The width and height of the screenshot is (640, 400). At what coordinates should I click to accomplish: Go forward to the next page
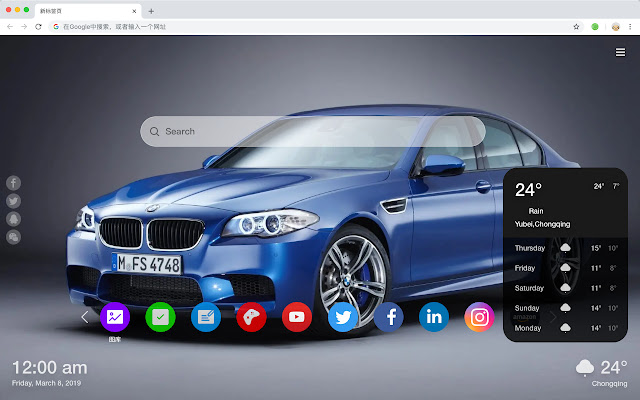pos(24,27)
